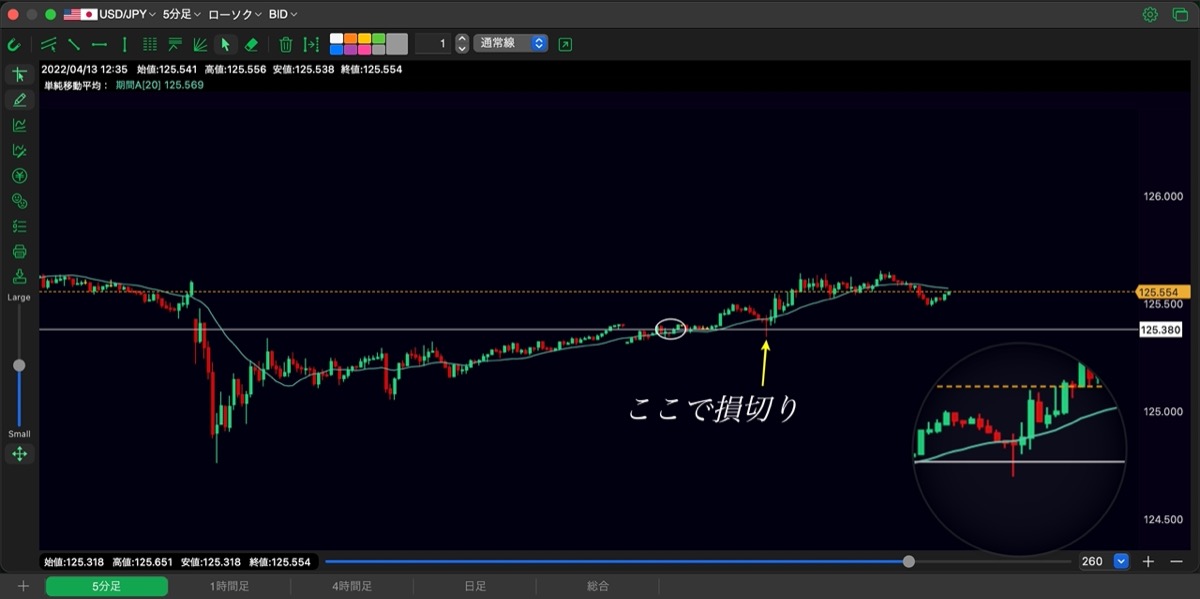Switch to the 総合 tab

[x=598, y=586]
